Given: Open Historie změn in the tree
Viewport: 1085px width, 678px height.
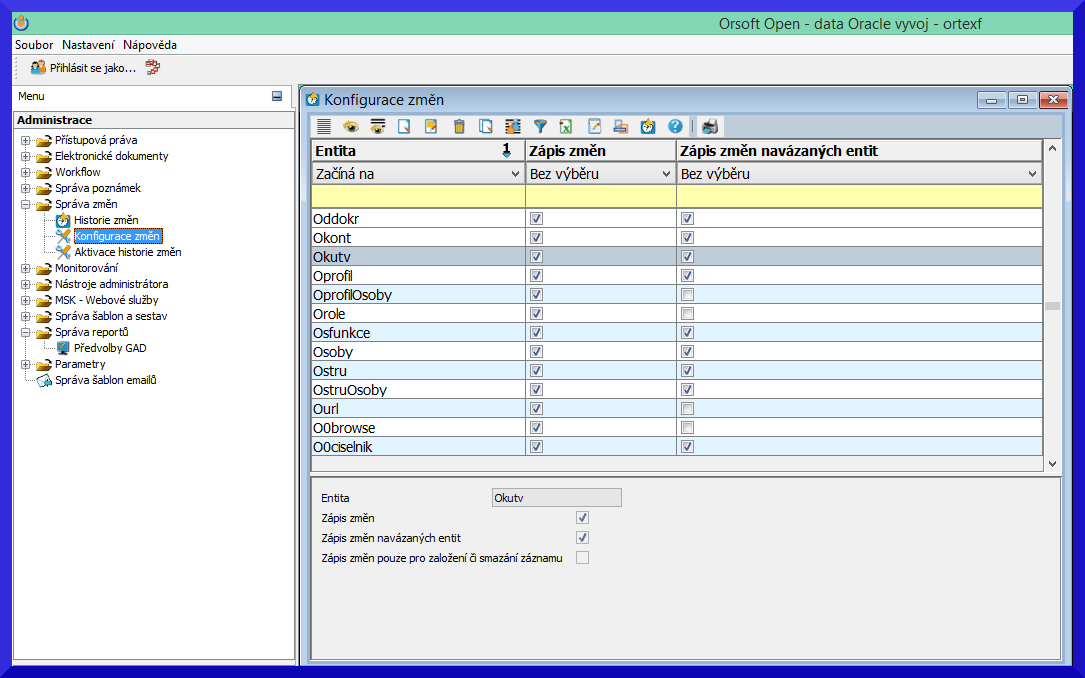Looking at the screenshot, I should pyautogui.click(x=105, y=220).
